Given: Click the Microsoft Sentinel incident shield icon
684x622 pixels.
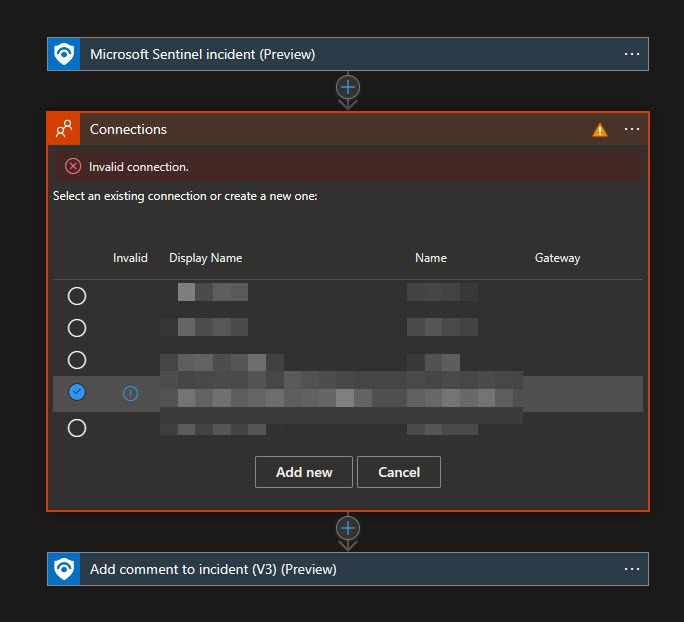Looking at the screenshot, I should tap(64, 54).
